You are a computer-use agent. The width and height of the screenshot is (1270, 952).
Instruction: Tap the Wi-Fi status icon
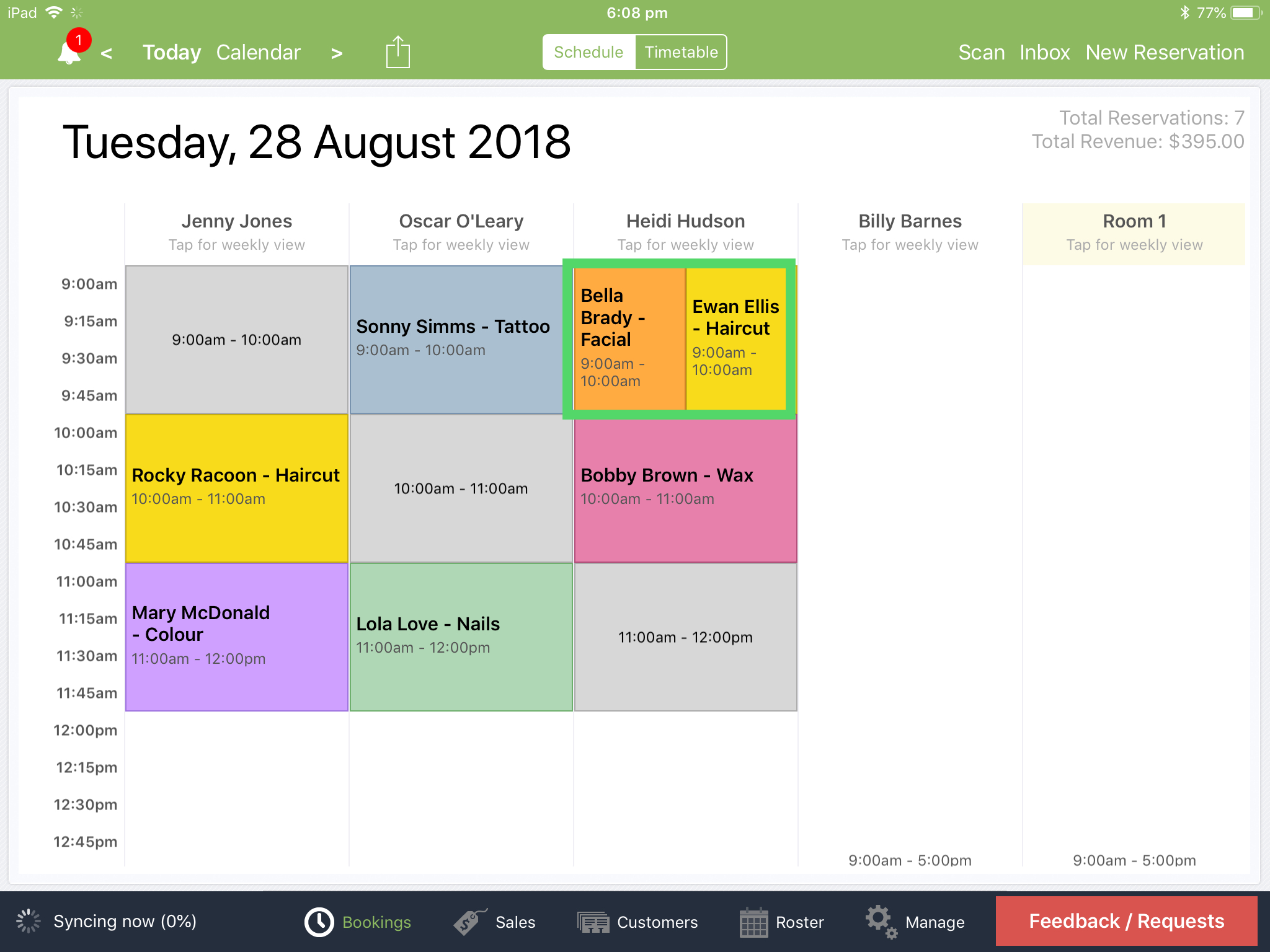point(55,12)
